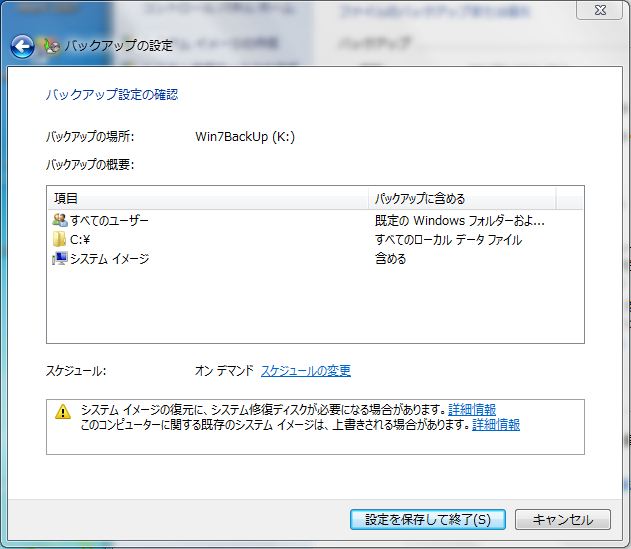The width and height of the screenshot is (631, 549).
Task: Select the すべてのユーザー row
Action: pos(315,220)
